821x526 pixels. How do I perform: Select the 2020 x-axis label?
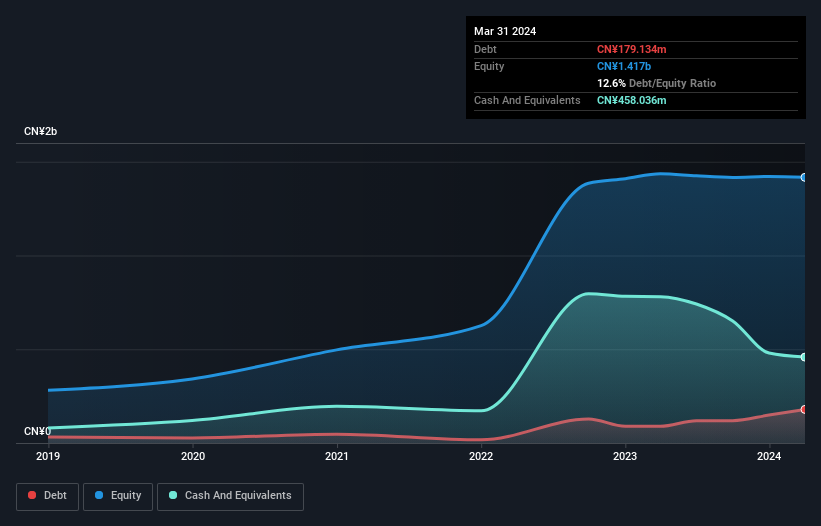click(x=193, y=456)
